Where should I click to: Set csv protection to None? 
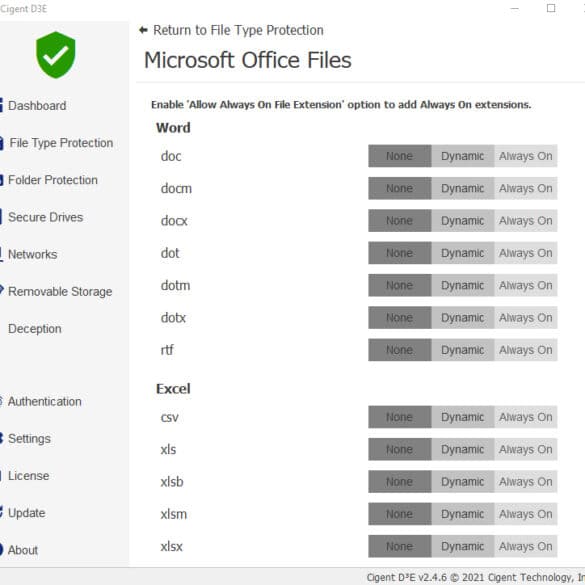coord(400,417)
